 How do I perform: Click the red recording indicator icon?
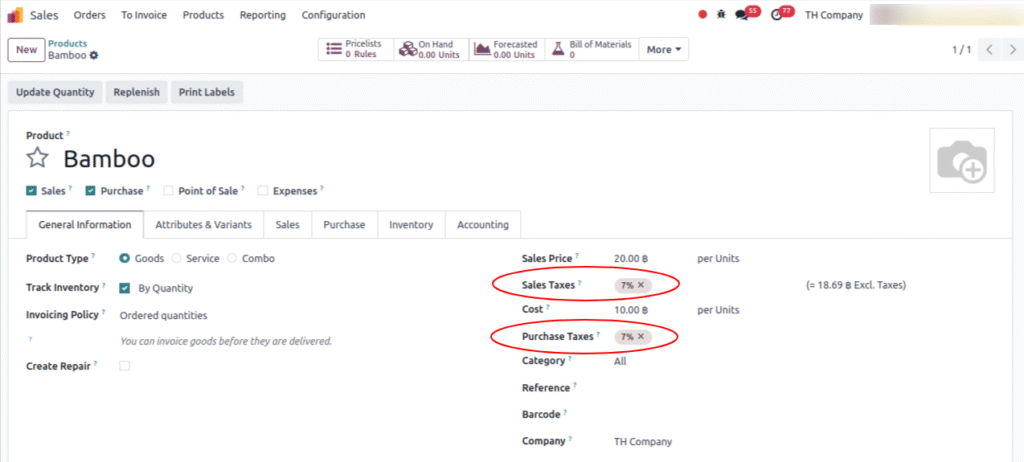[702, 15]
